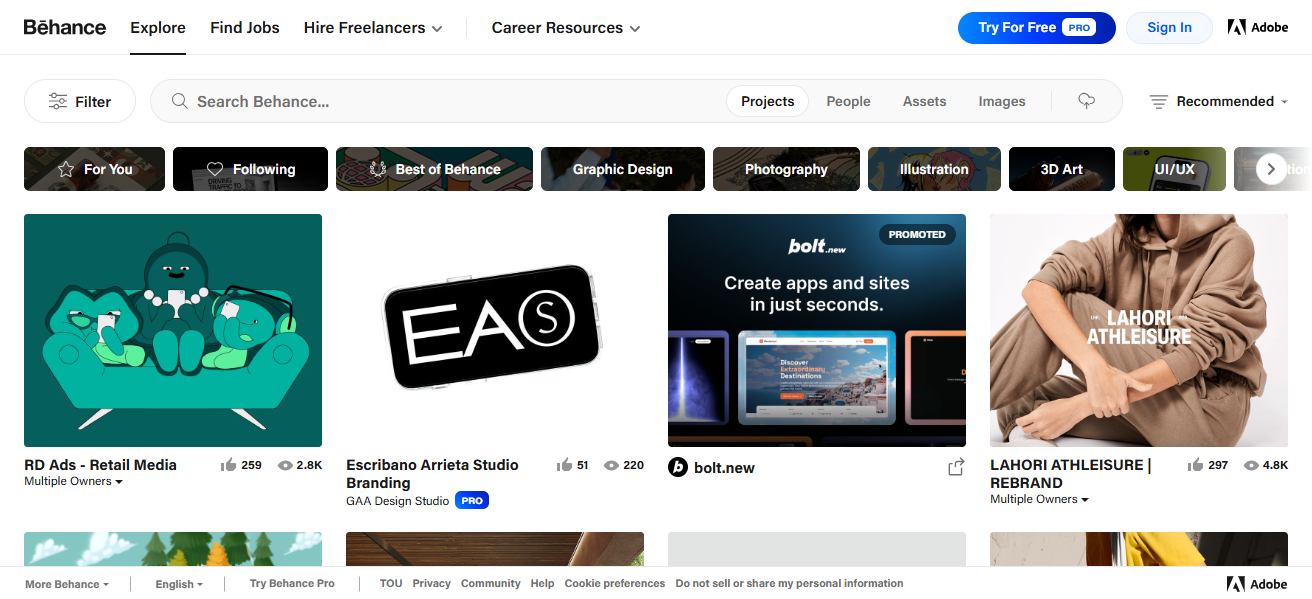Click the heart icon on Following
Viewport: 1312px width, 599px height.
coord(215,169)
